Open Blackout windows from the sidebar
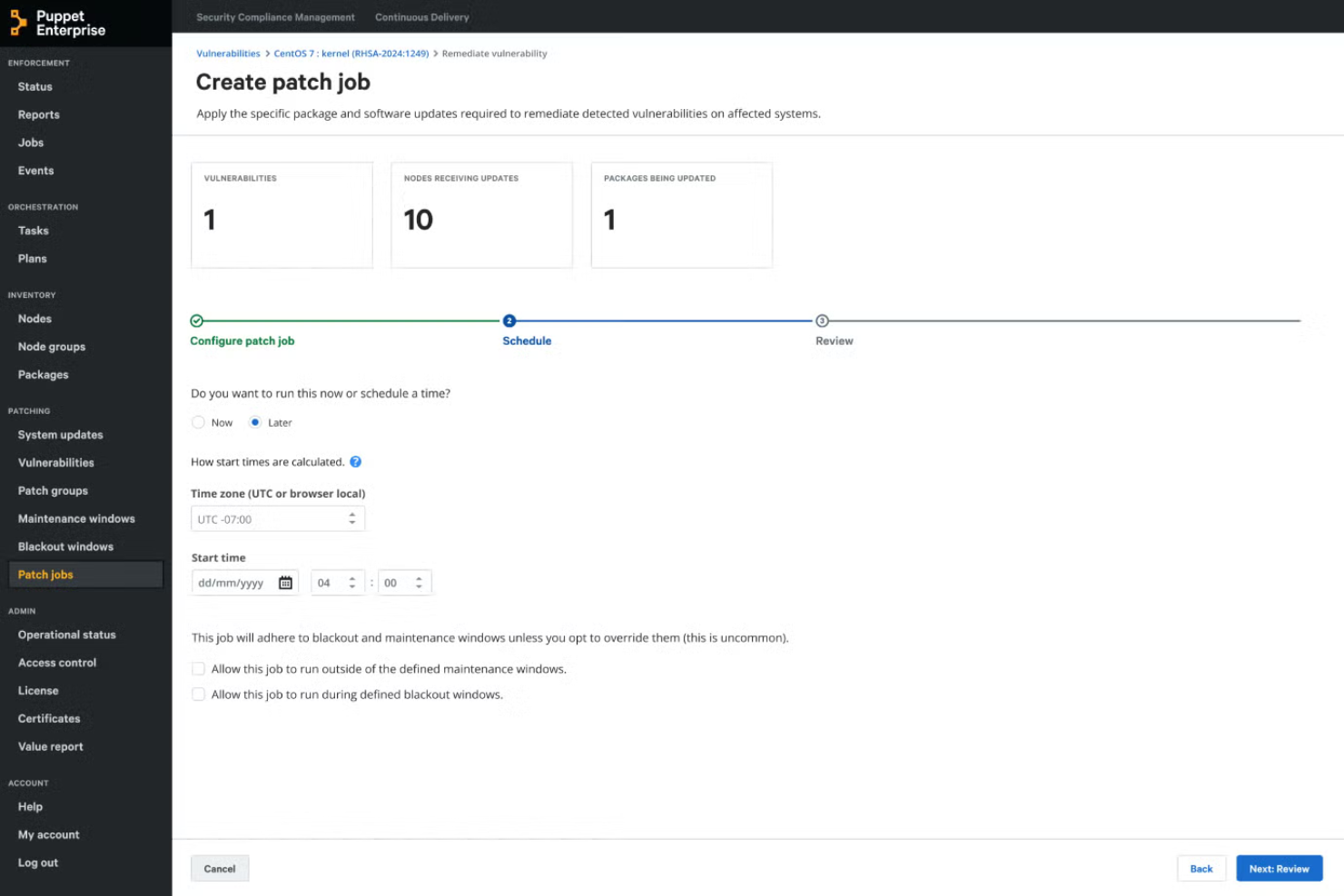 tap(65, 546)
